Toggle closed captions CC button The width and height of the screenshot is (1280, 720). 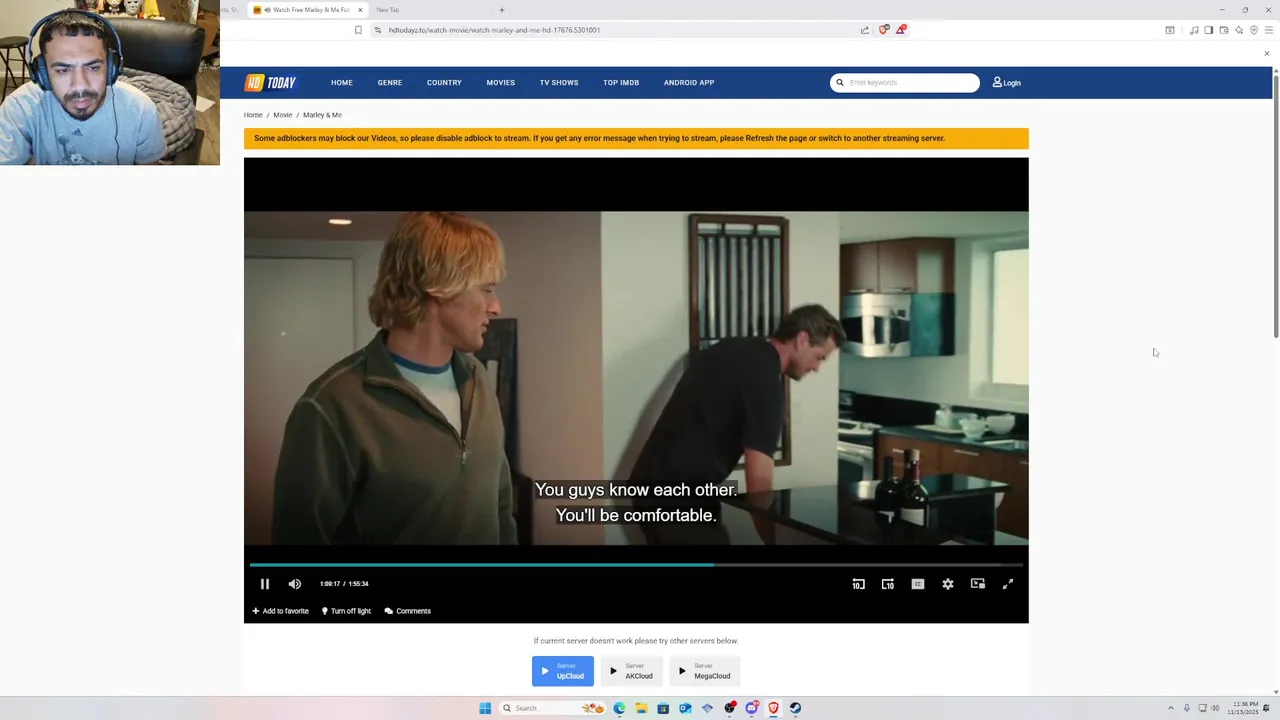(x=918, y=584)
